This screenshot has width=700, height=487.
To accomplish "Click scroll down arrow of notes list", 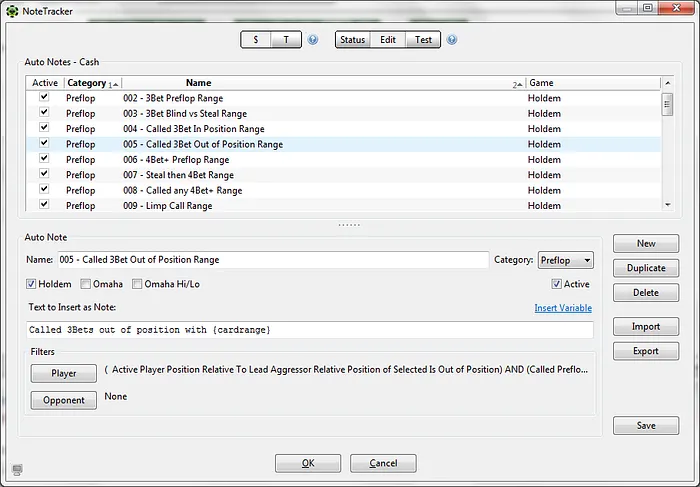I will coord(667,205).
